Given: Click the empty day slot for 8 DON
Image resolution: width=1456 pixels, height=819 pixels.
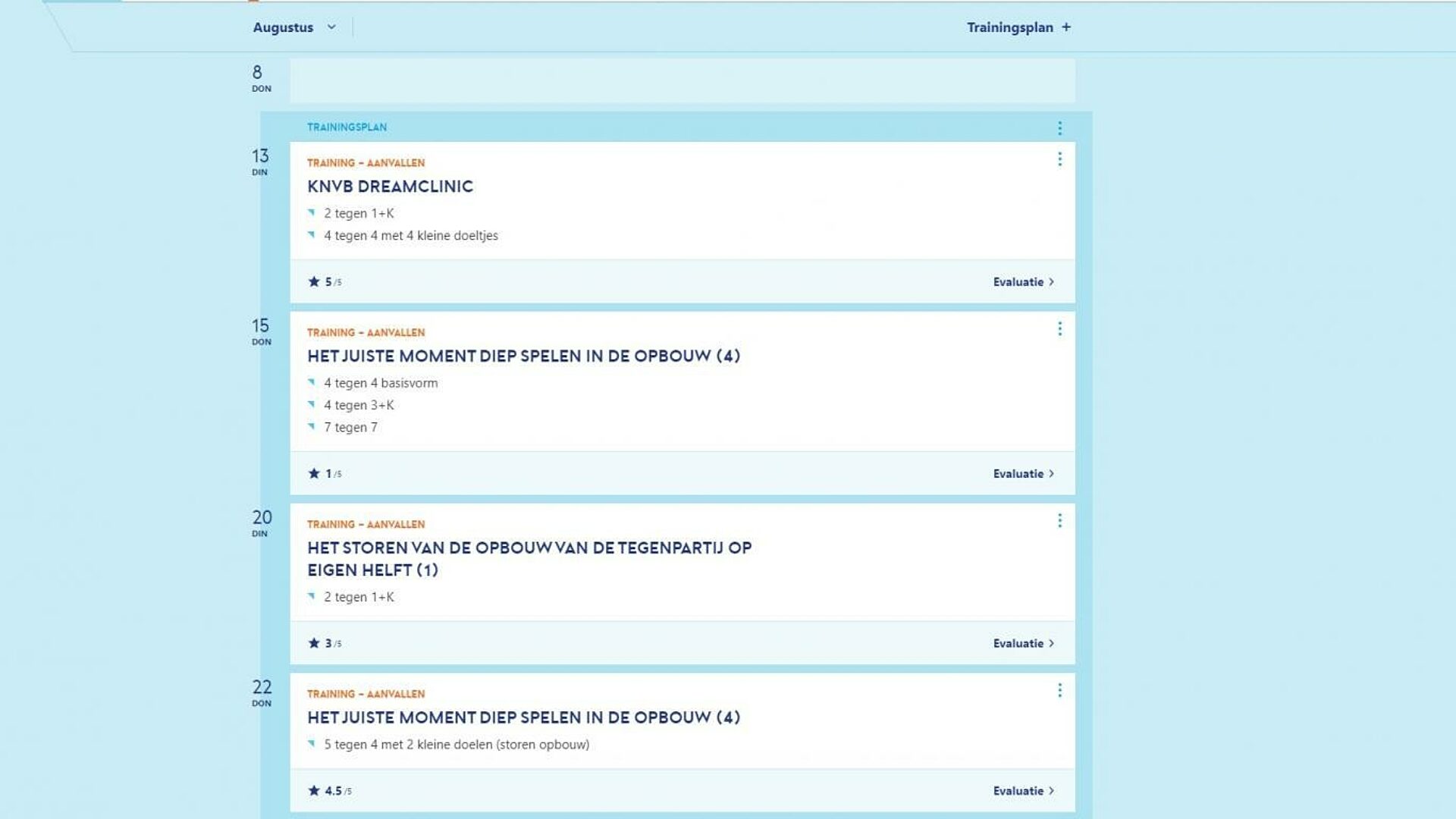Looking at the screenshot, I should click(682, 81).
